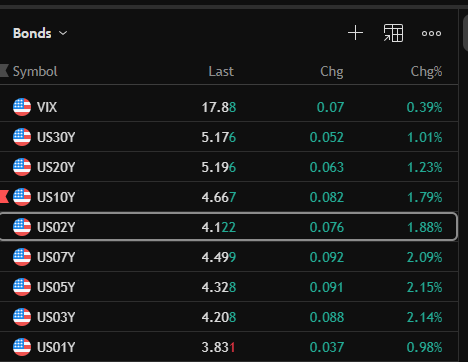This screenshot has height=362, width=468.
Task: Click the add symbol plus icon
Action: point(355,33)
